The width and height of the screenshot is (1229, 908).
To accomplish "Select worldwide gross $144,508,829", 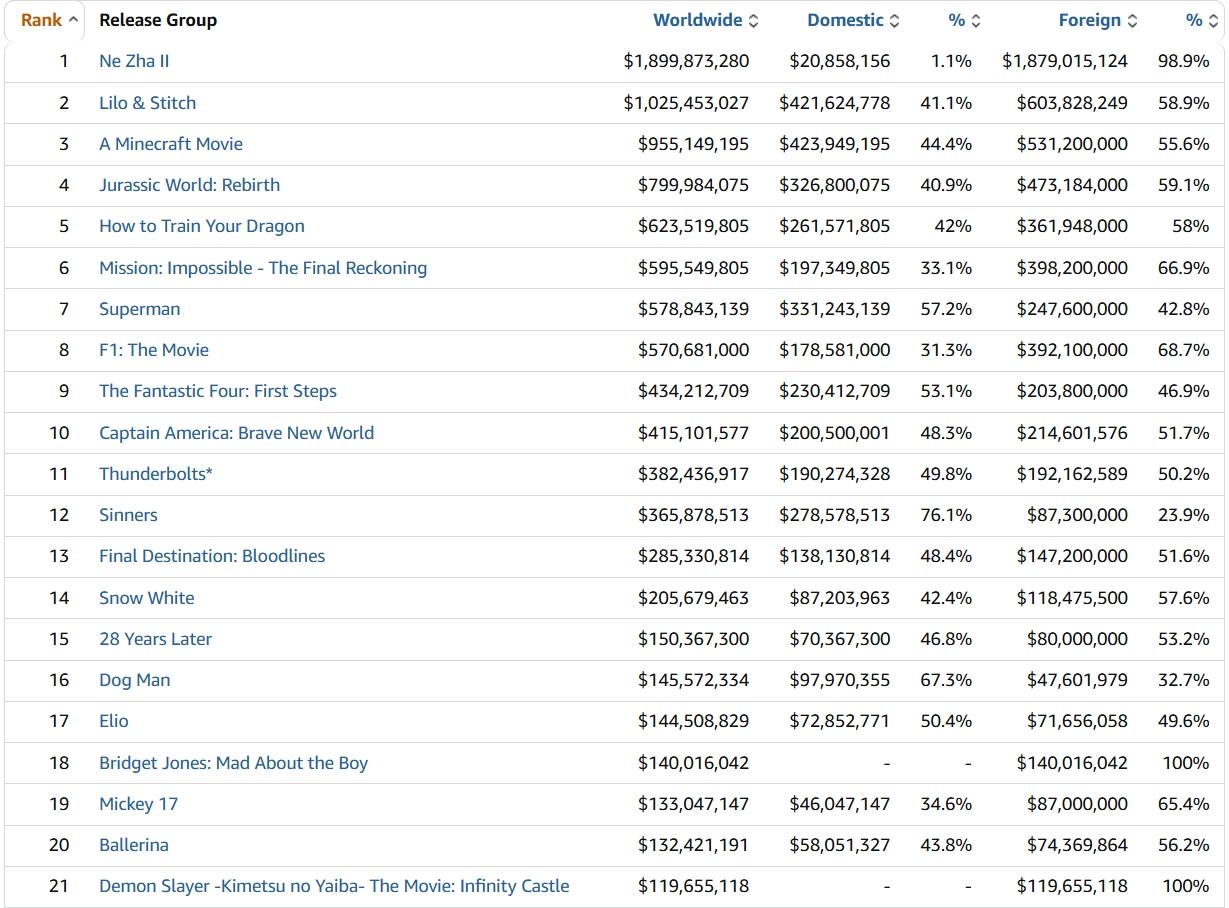I will [x=693, y=721].
